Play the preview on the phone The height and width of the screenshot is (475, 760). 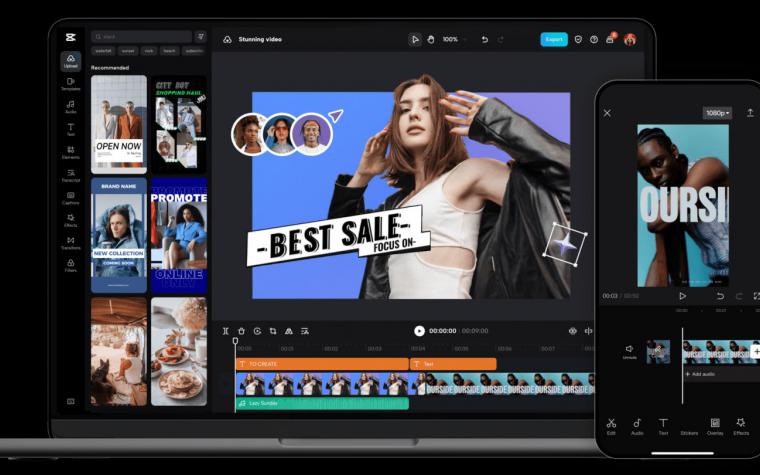[x=682, y=296]
